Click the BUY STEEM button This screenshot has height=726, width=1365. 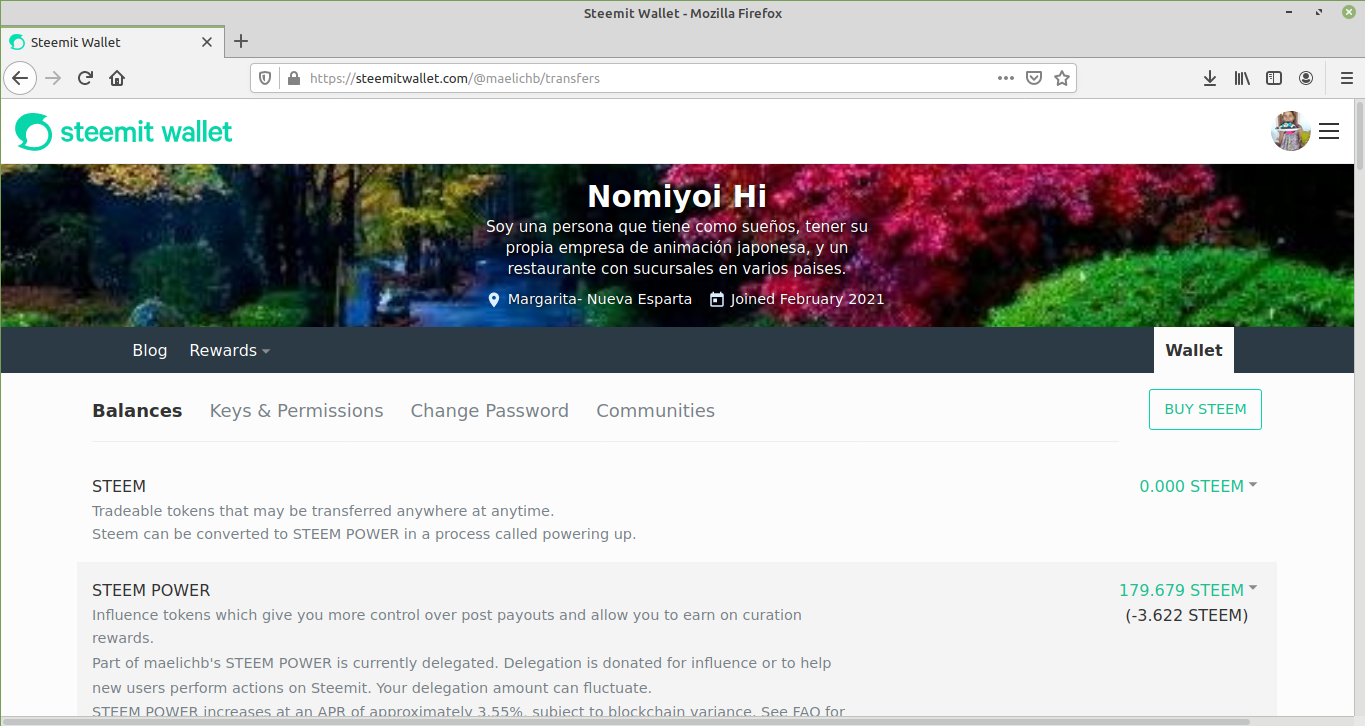point(1205,409)
